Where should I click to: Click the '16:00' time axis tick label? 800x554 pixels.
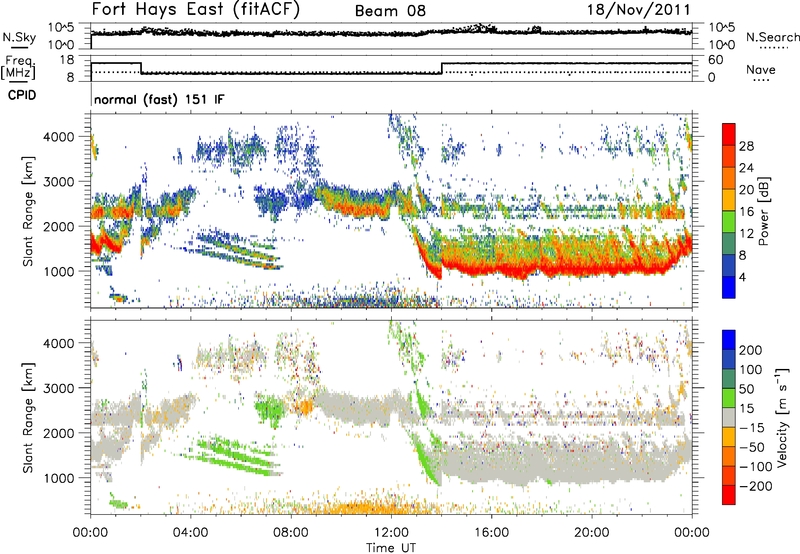point(491,533)
